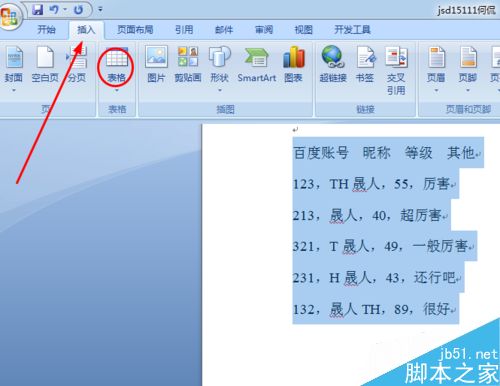Expand the 形状 dropdown arrow
Image resolution: width=500 pixels, height=386 pixels.
tap(220, 90)
